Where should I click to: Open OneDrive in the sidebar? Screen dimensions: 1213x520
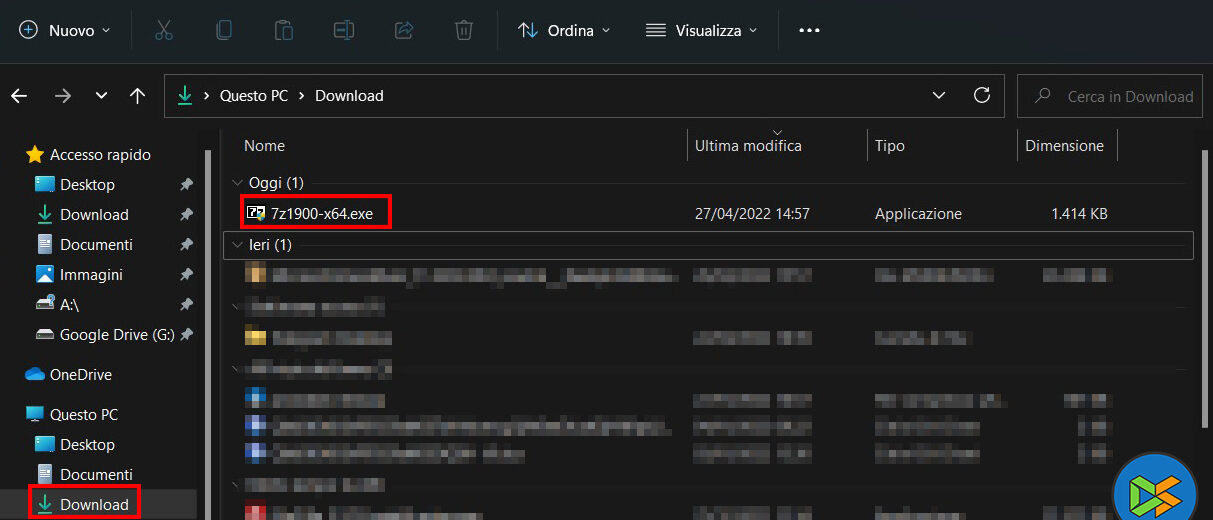(80, 375)
